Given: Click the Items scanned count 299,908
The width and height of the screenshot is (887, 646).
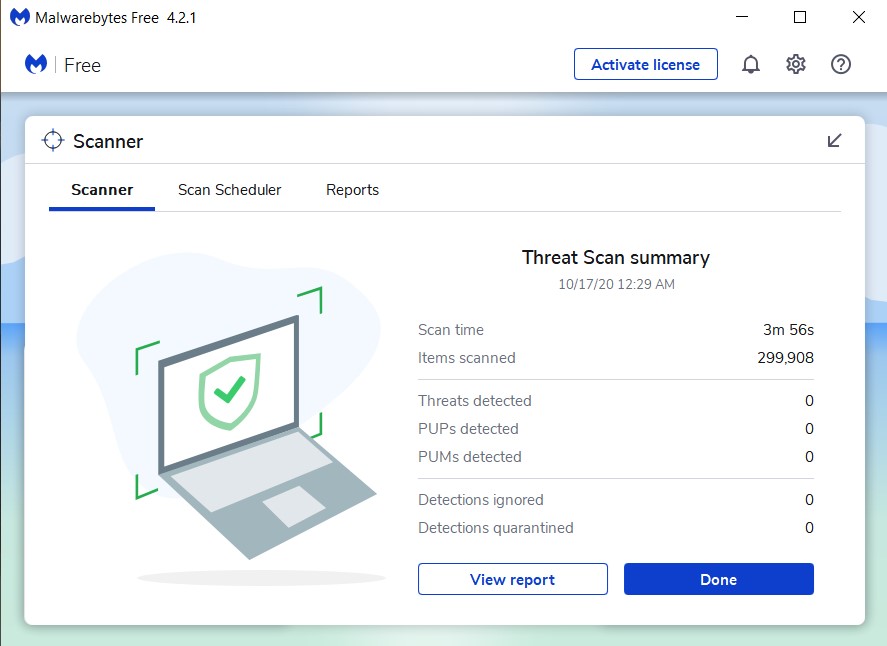Looking at the screenshot, I should click(x=785, y=358).
